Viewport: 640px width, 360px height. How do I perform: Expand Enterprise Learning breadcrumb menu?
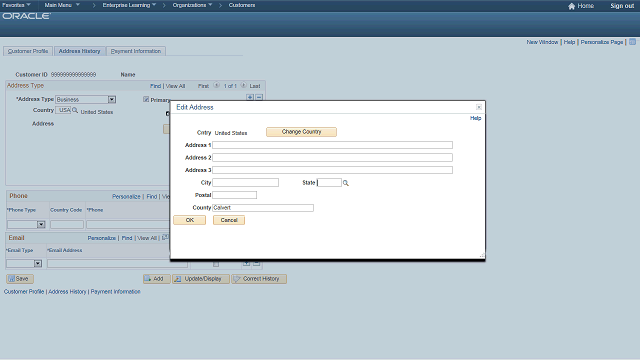click(x=129, y=5)
